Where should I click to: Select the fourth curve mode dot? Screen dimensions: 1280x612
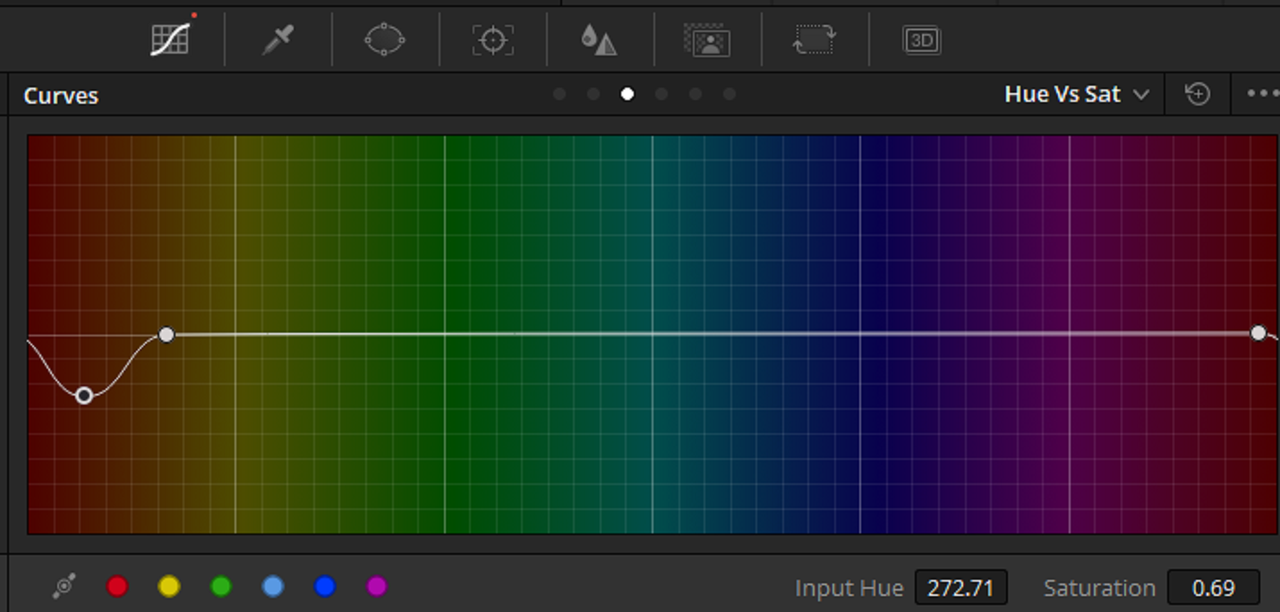pos(661,94)
